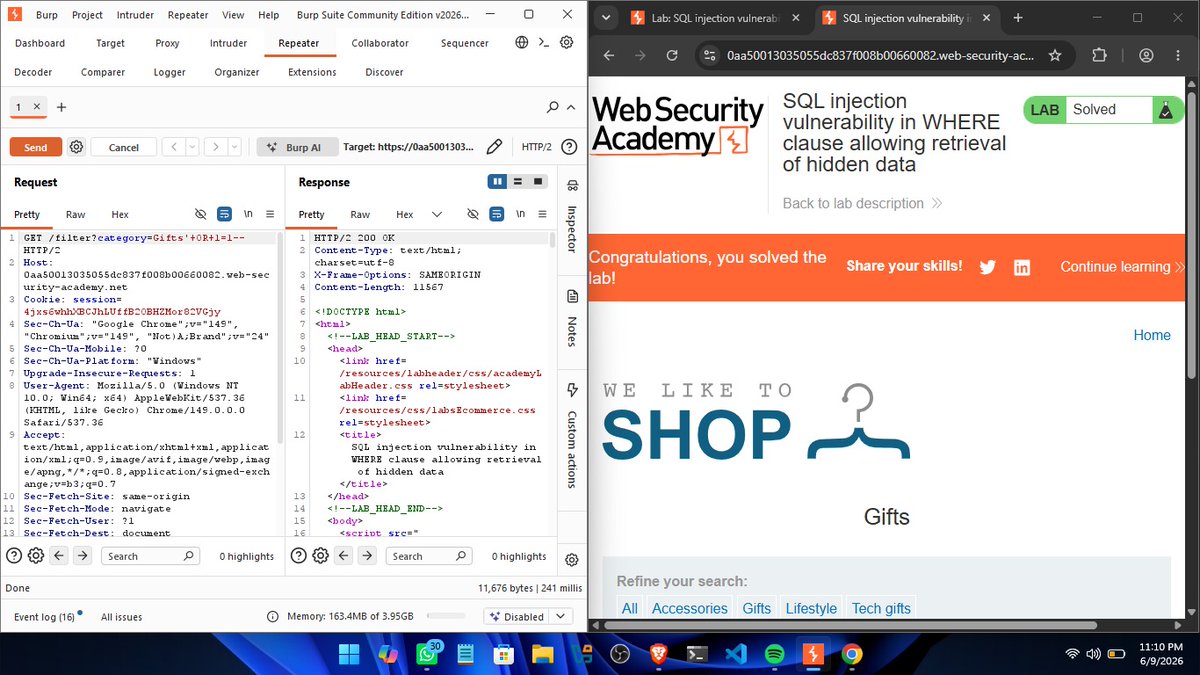Viewport: 1200px width, 675px height.
Task: Bookmark page with star icon
Action: 1055,56
